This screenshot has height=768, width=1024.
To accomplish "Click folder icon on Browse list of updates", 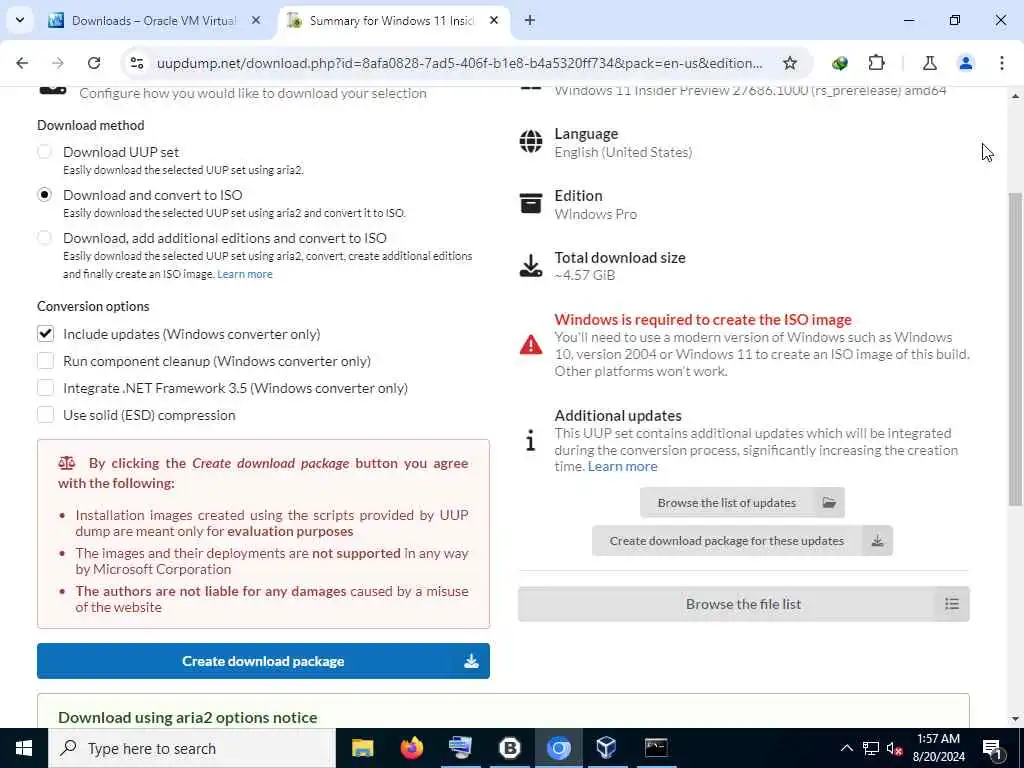I will (x=829, y=503).
